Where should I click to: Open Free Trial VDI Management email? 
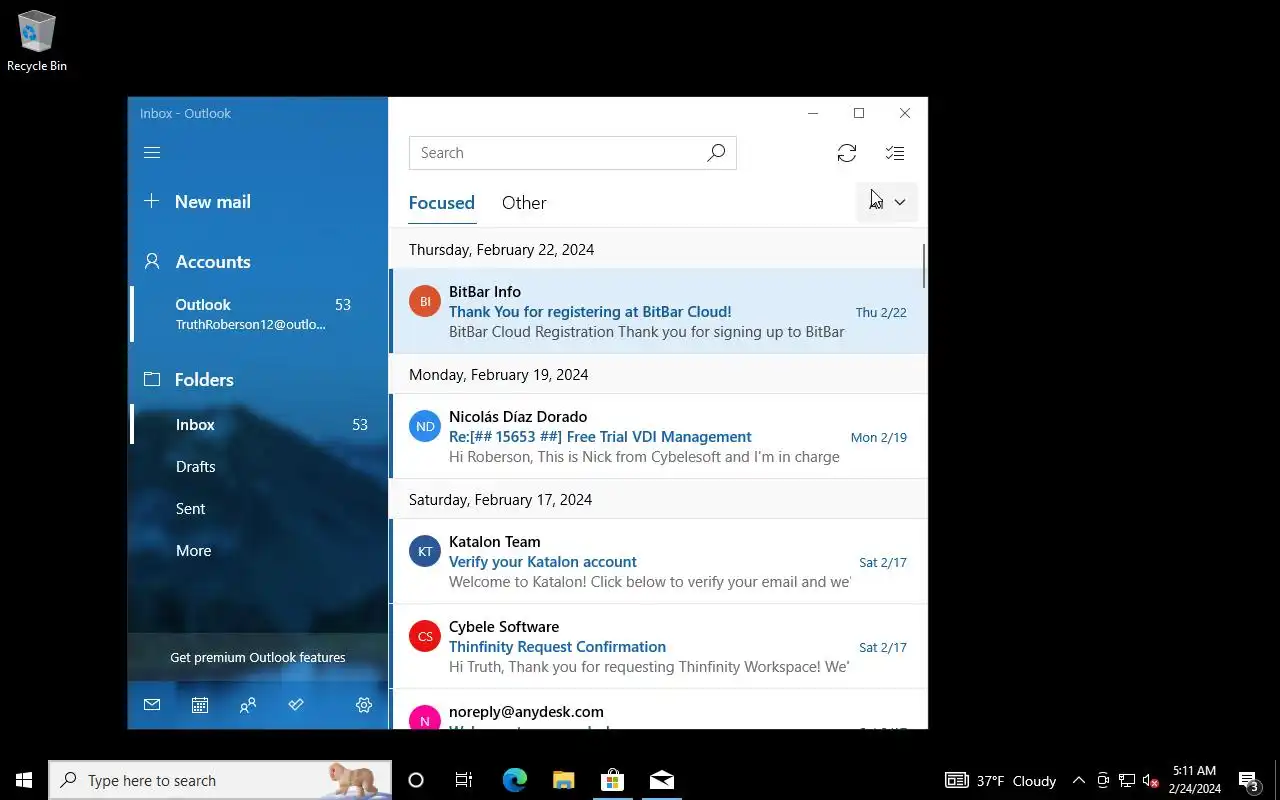pyautogui.click(x=659, y=436)
